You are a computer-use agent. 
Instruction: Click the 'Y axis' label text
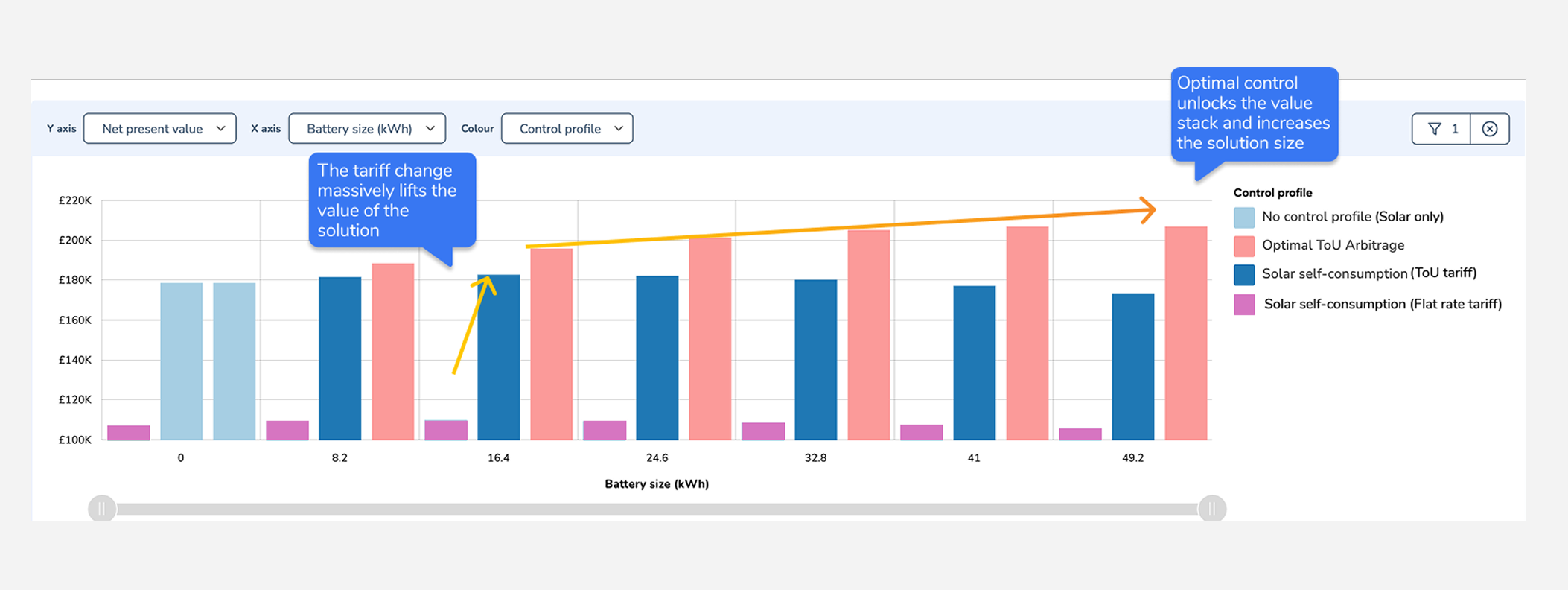pos(62,128)
